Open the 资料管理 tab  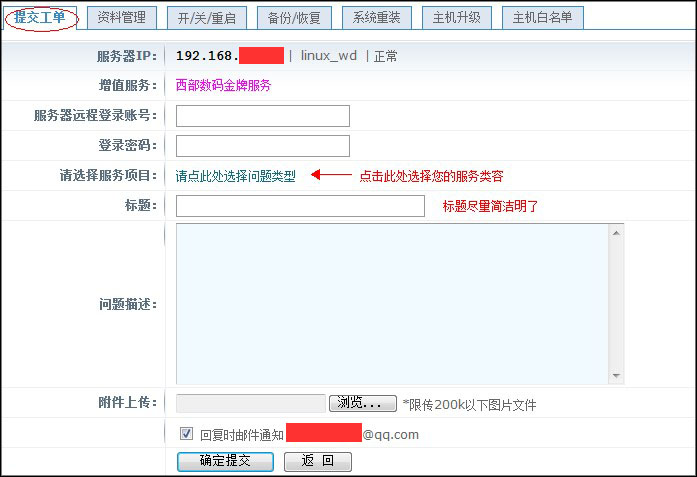[x=121, y=17]
